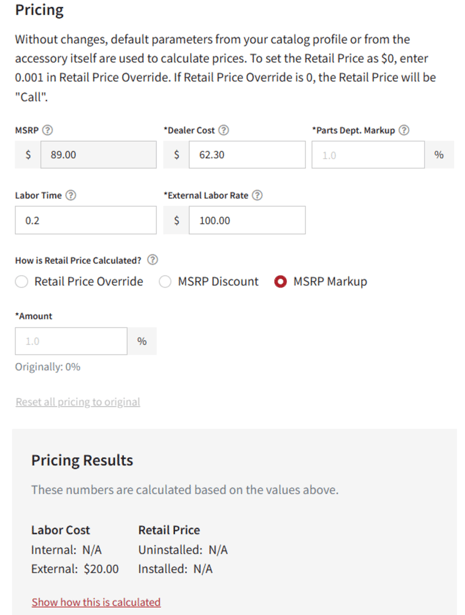465x615 pixels.
Task: Click the Parts Dept. Markup percentage field
Action: click(x=368, y=155)
